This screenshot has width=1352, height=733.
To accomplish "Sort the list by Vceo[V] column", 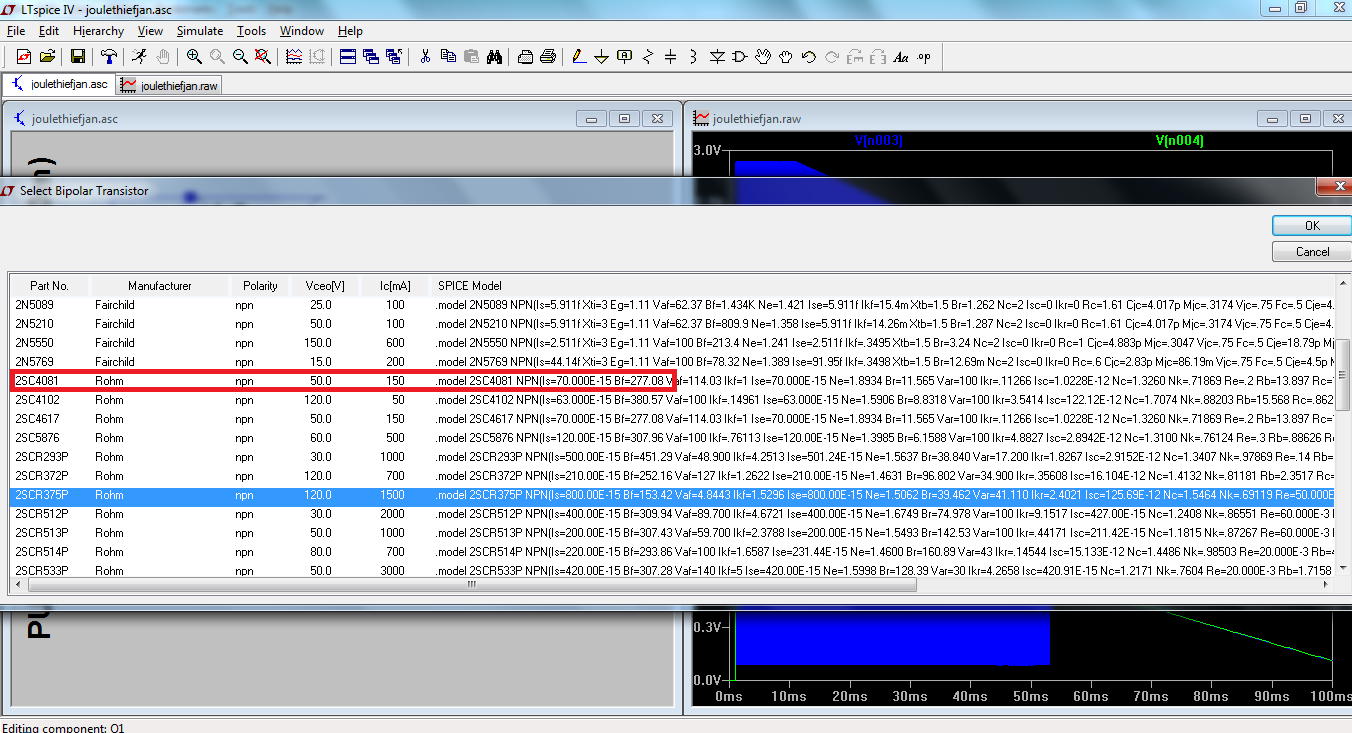I will 326,286.
